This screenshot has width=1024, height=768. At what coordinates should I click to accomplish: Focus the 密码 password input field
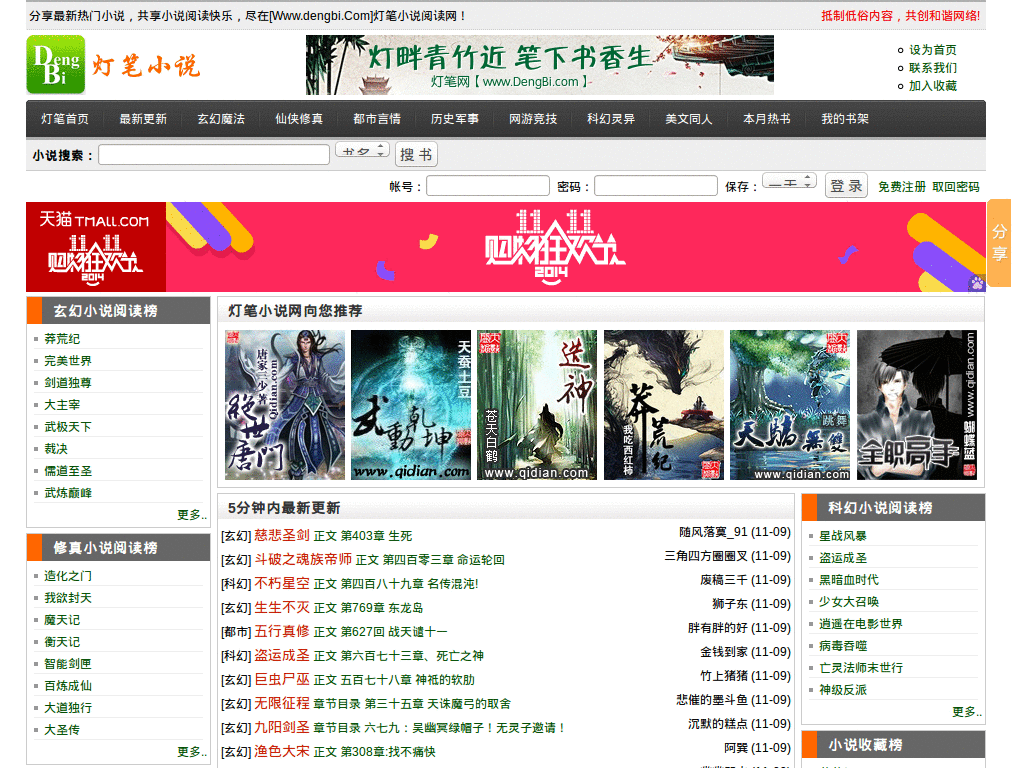pyautogui.click(x=656, y=186)
